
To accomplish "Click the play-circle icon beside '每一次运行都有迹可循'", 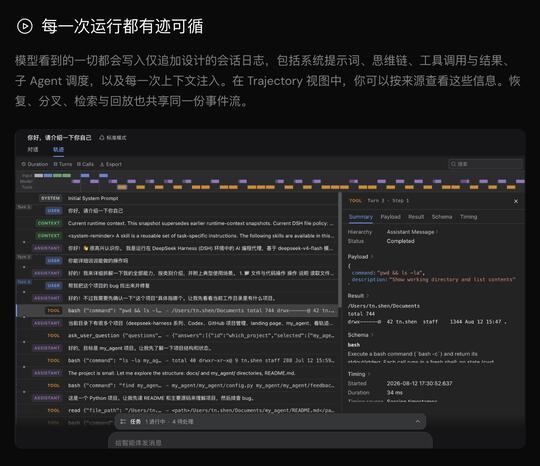I will coord(25,26).
